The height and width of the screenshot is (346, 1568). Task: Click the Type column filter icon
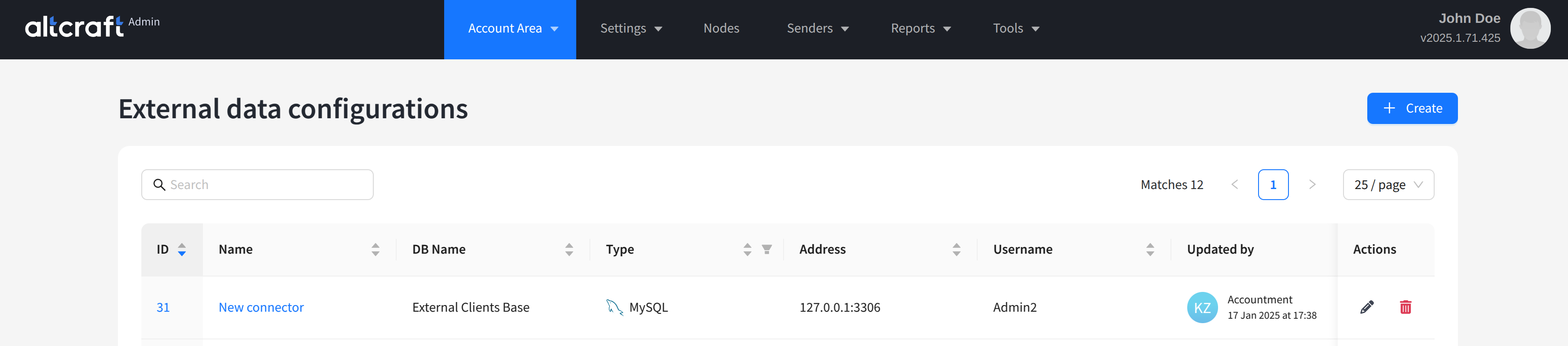click(766, 249)
